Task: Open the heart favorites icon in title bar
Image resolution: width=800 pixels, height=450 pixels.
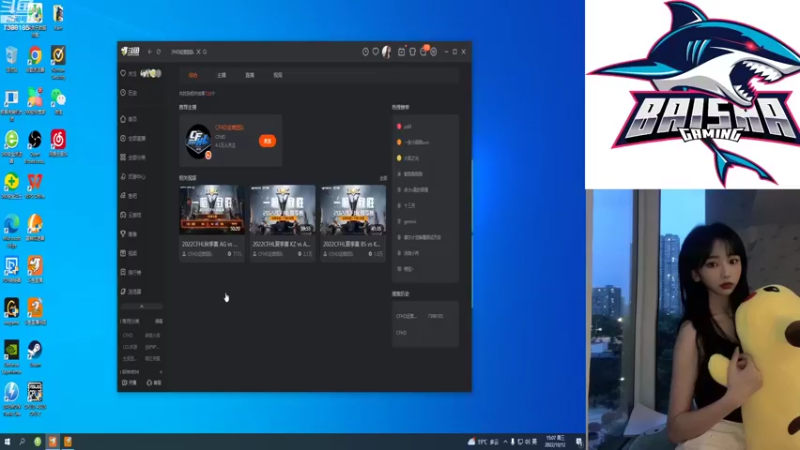Action: [x=376, y=52]
